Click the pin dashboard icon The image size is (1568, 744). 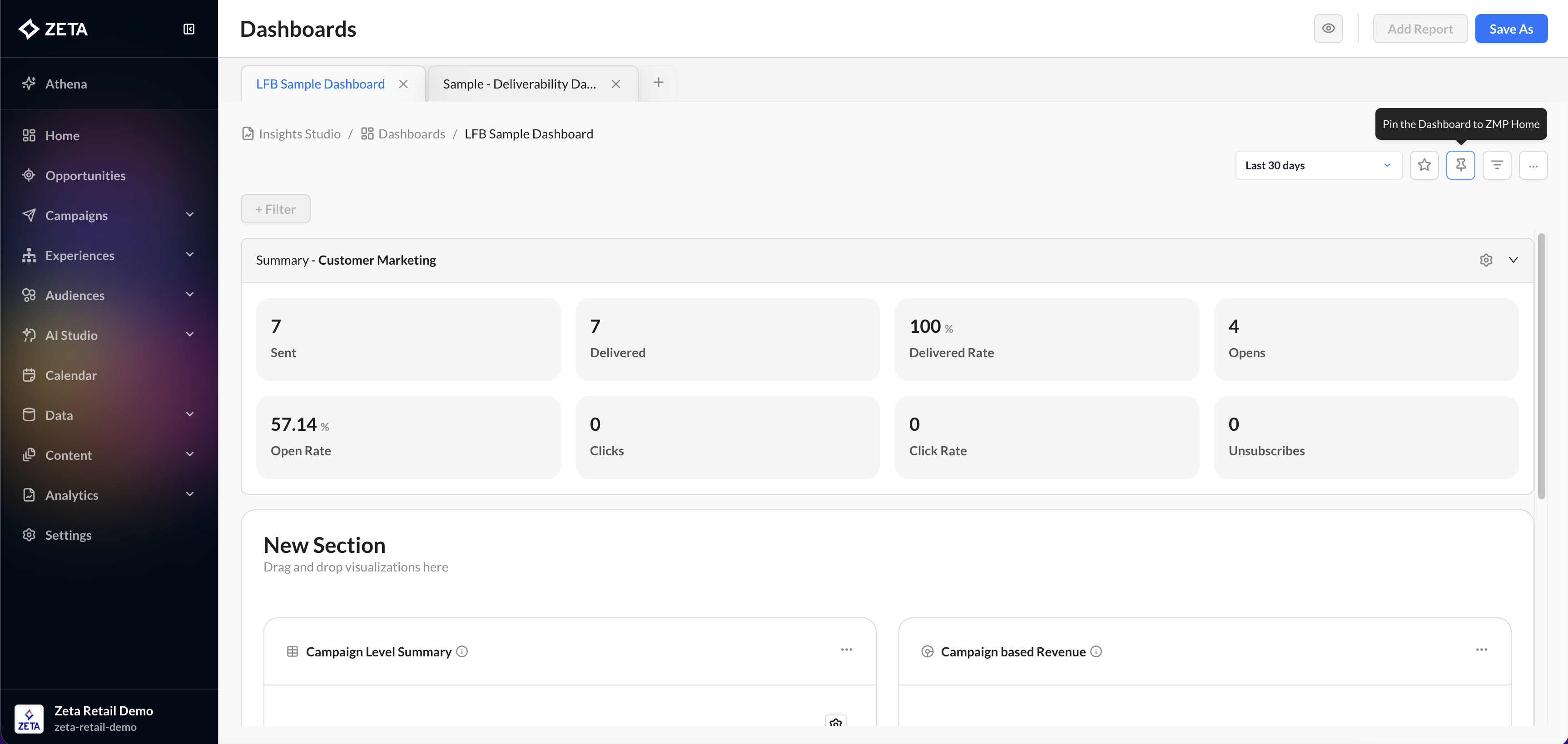[1460, 165]
